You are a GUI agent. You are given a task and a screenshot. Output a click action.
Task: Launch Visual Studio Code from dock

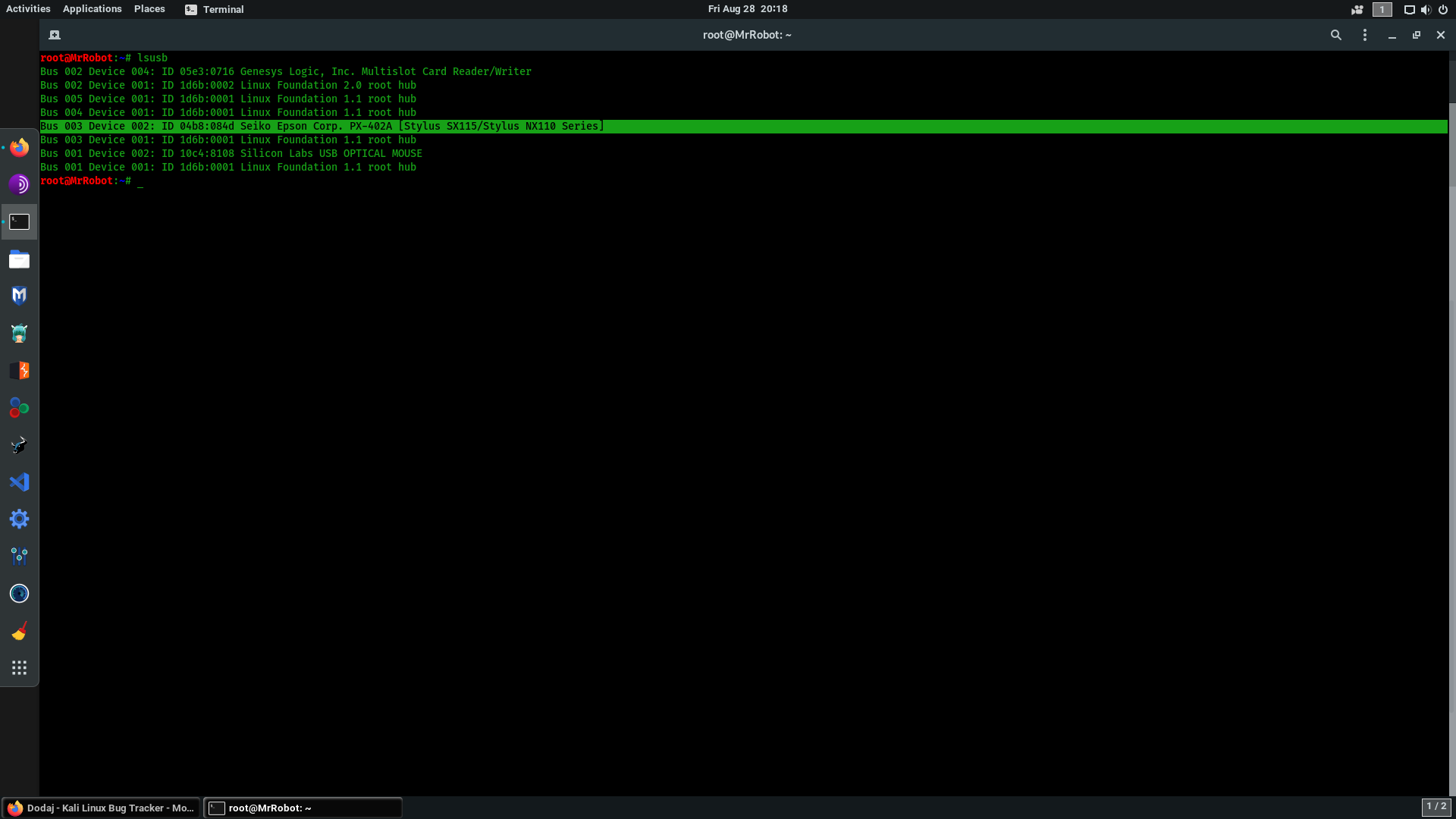point(19,482)
